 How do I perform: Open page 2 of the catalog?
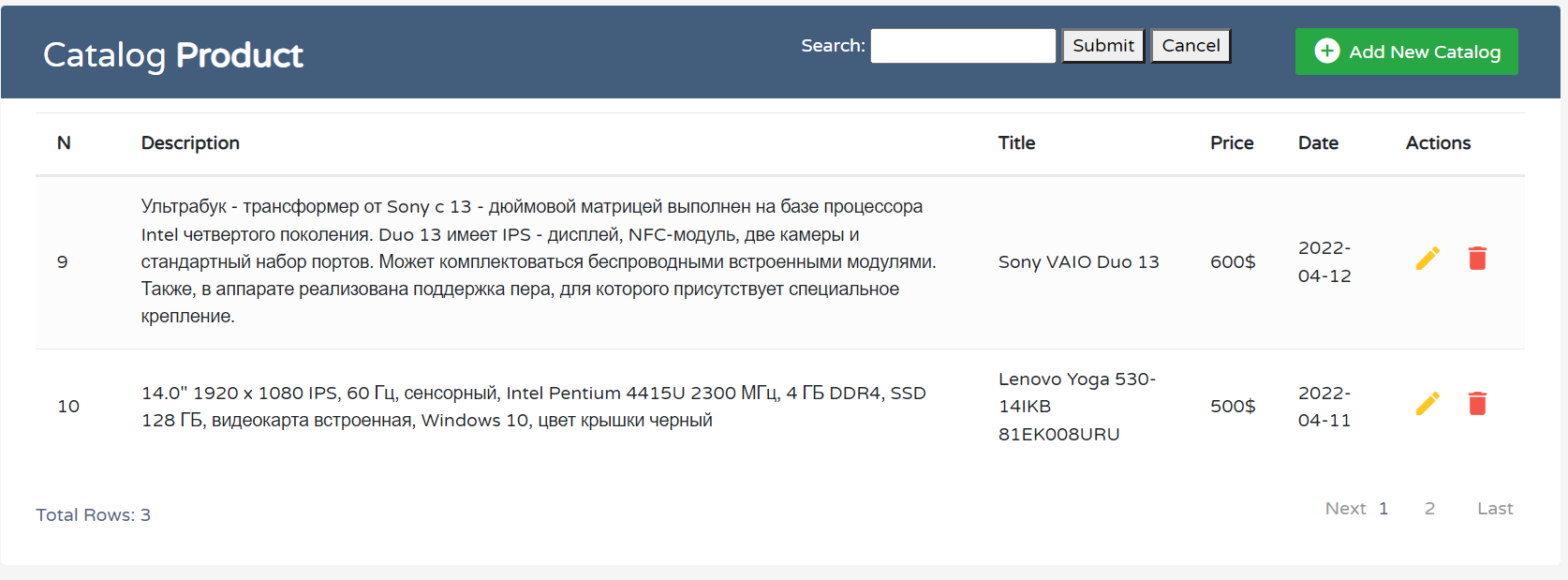tap(1429, 508)
